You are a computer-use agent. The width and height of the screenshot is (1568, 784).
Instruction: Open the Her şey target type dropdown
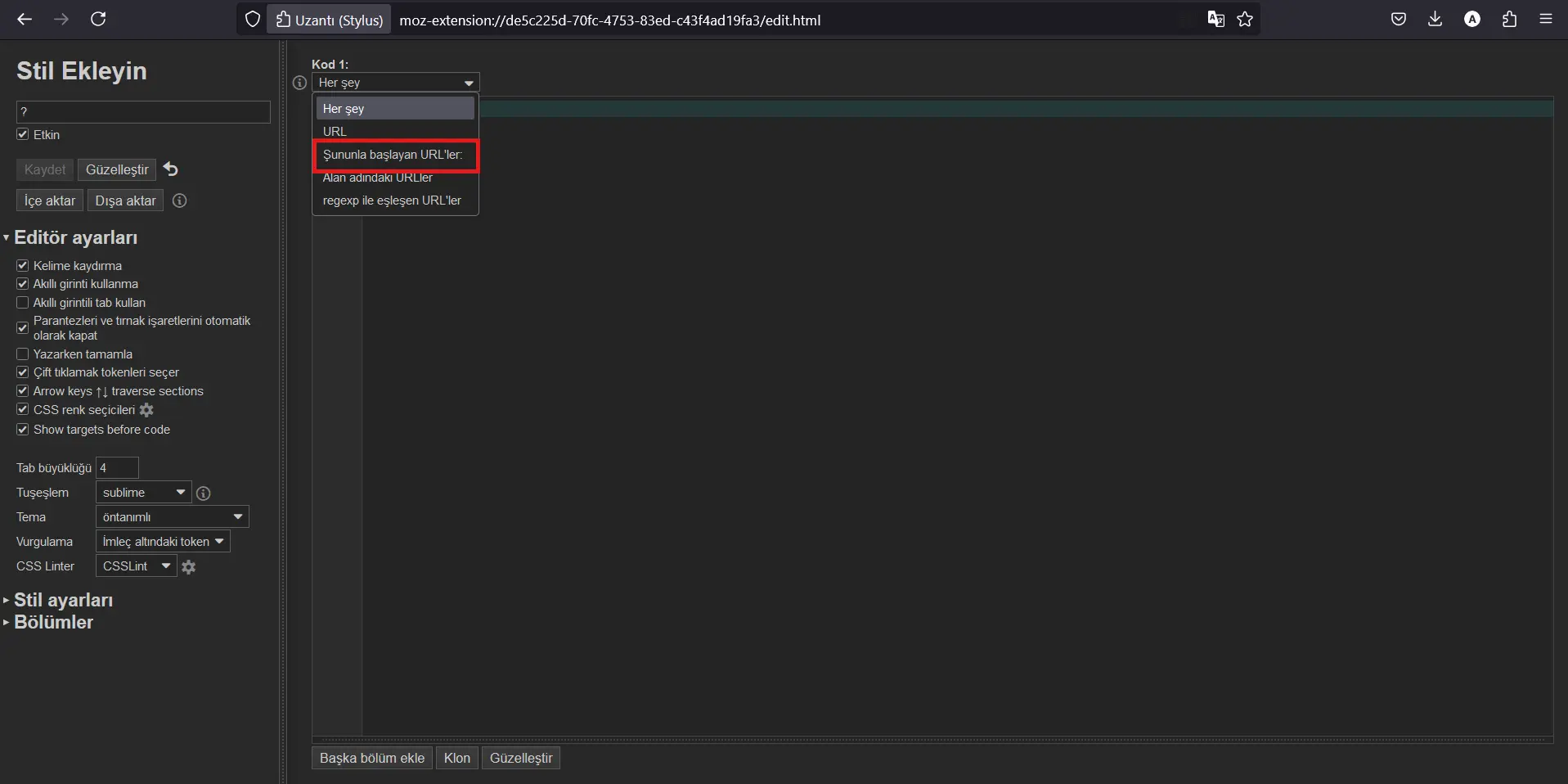click(396, 83)
